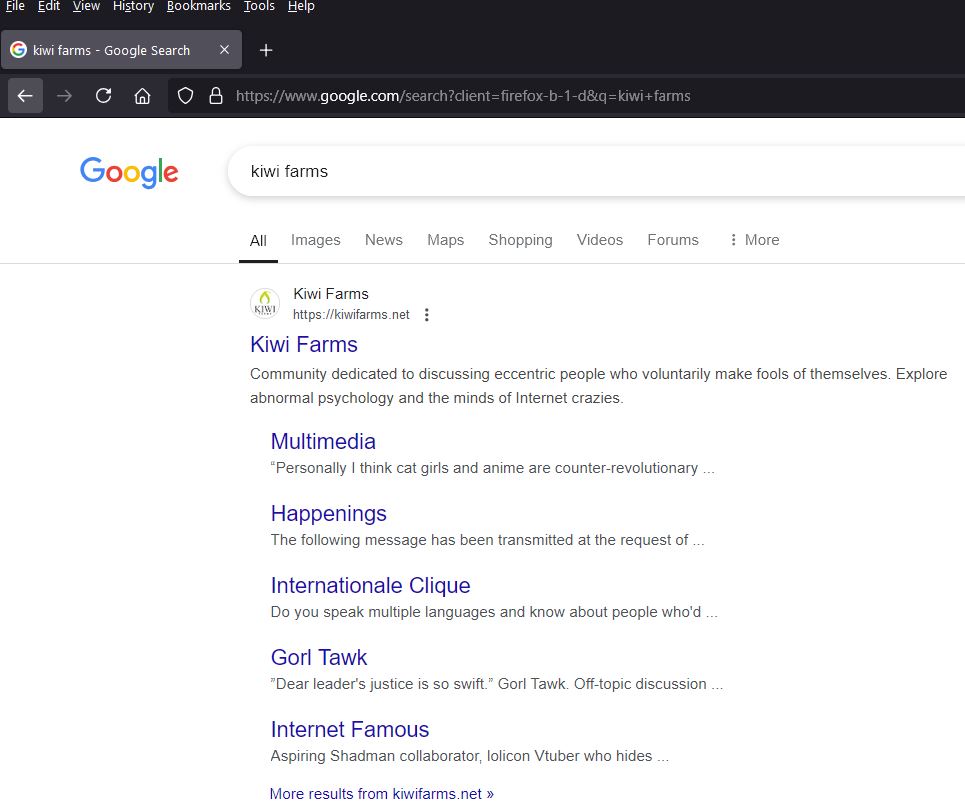The image size is (965, 809).
Task: Focus the Google search box containing kiwi farms
Action: tap(596, 172)
